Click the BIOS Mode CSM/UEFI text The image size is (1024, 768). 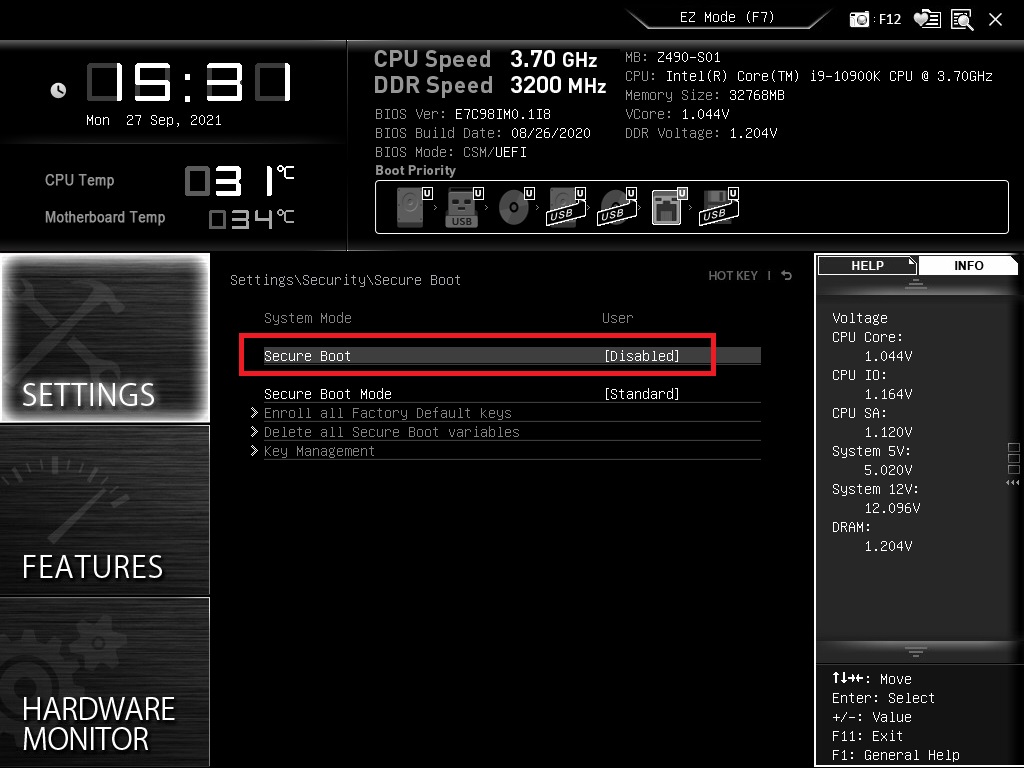[451, 152]
